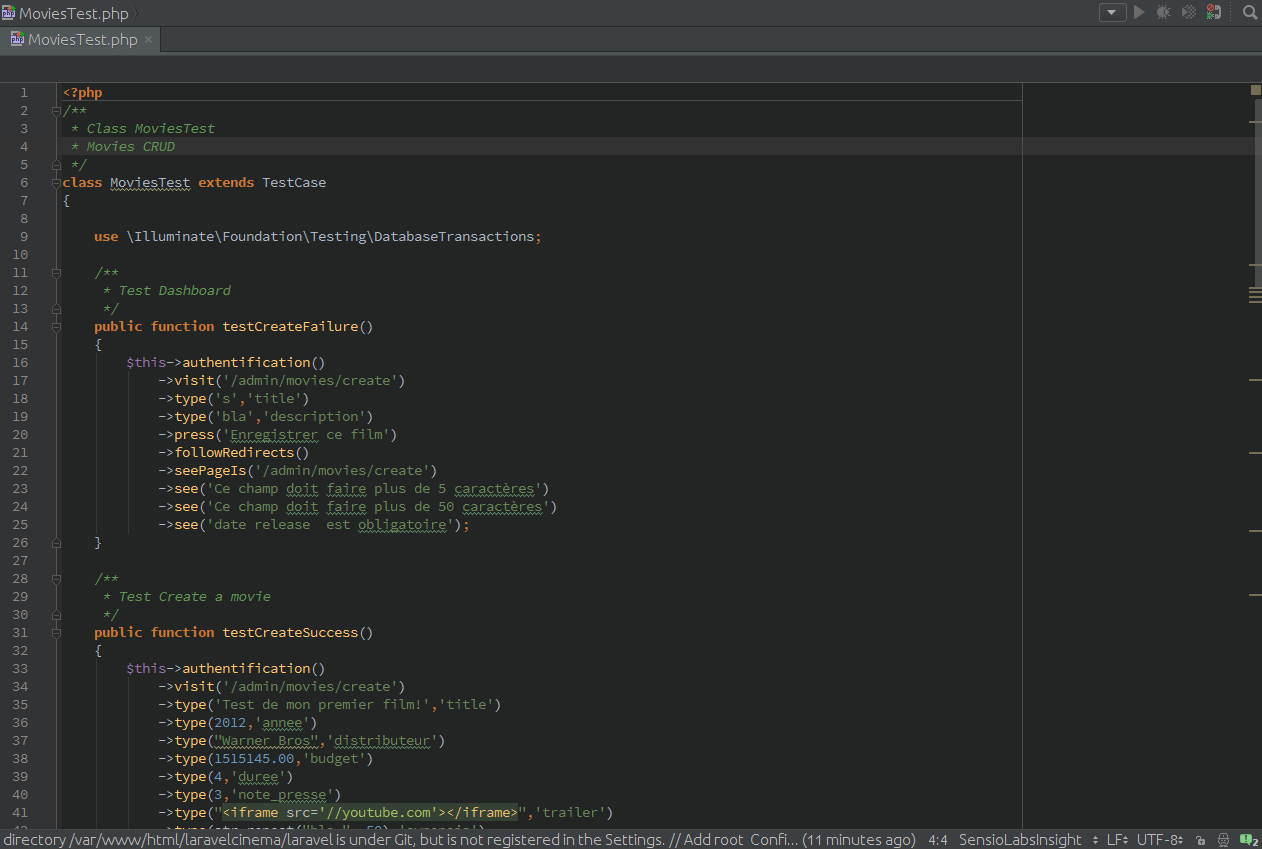Click the inspection status indicator above scrollbar

tap(1255, 90)
